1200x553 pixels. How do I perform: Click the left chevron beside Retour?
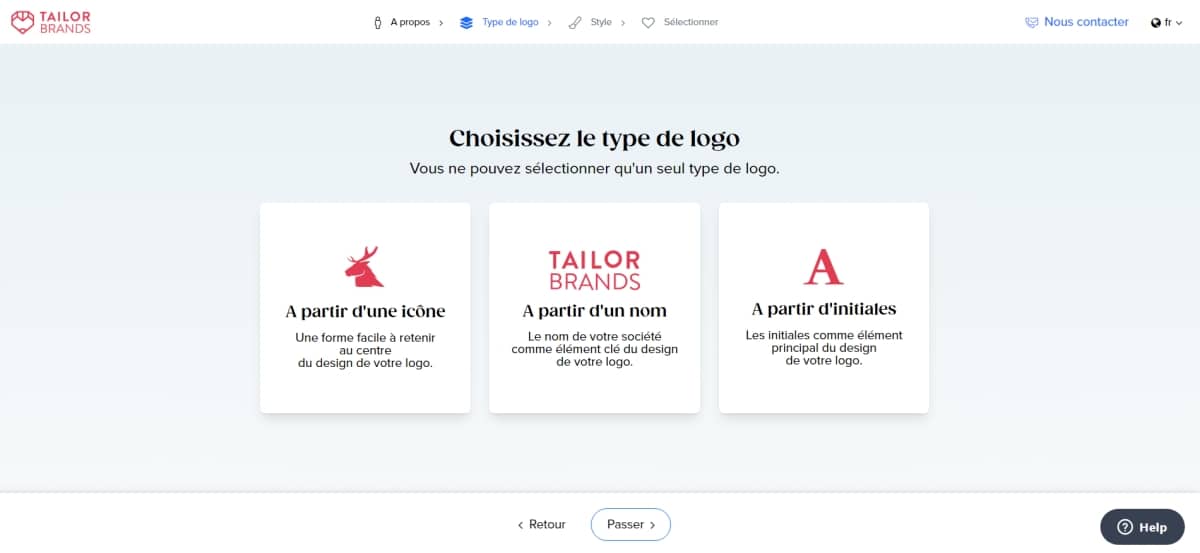520,525
